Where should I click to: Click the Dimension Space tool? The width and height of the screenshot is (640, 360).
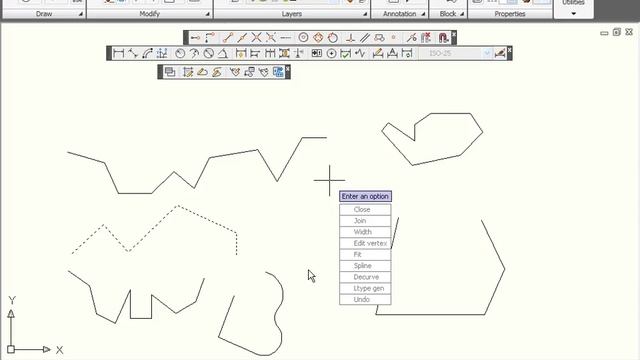click(284, 53)
